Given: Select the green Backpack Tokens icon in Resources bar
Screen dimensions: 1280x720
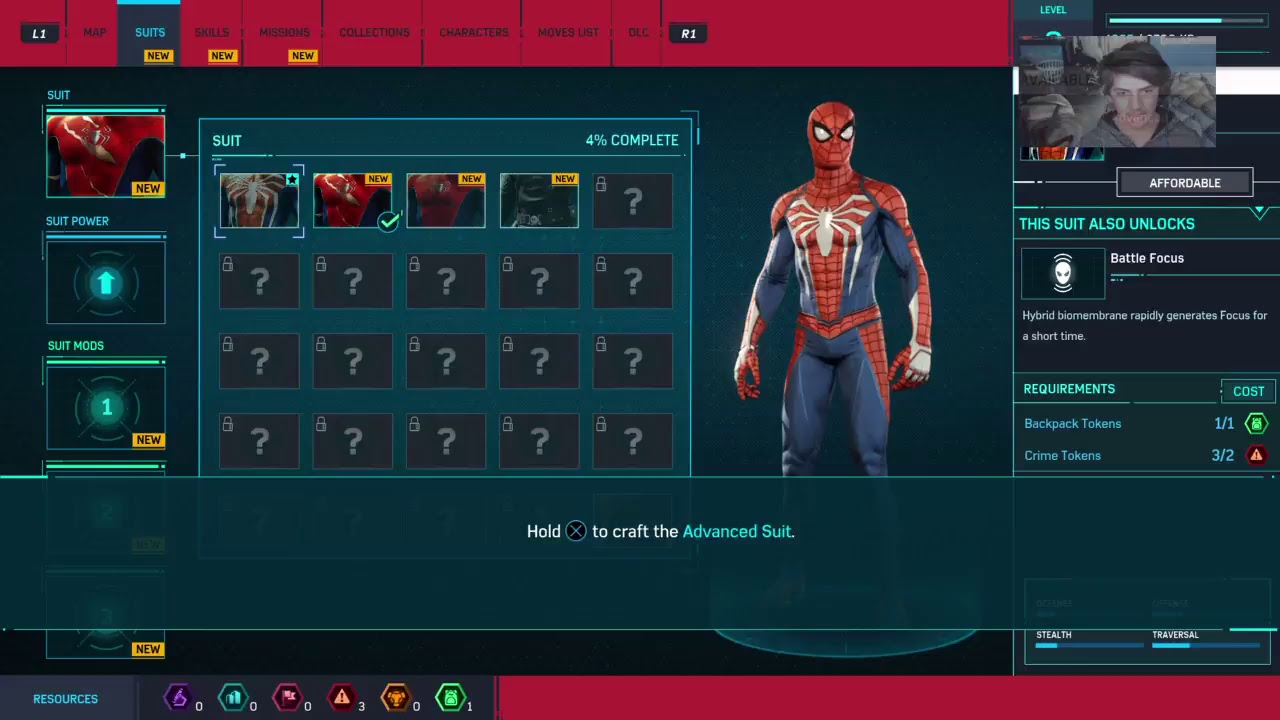Looking at the screenshot, I should pos(450,697).
